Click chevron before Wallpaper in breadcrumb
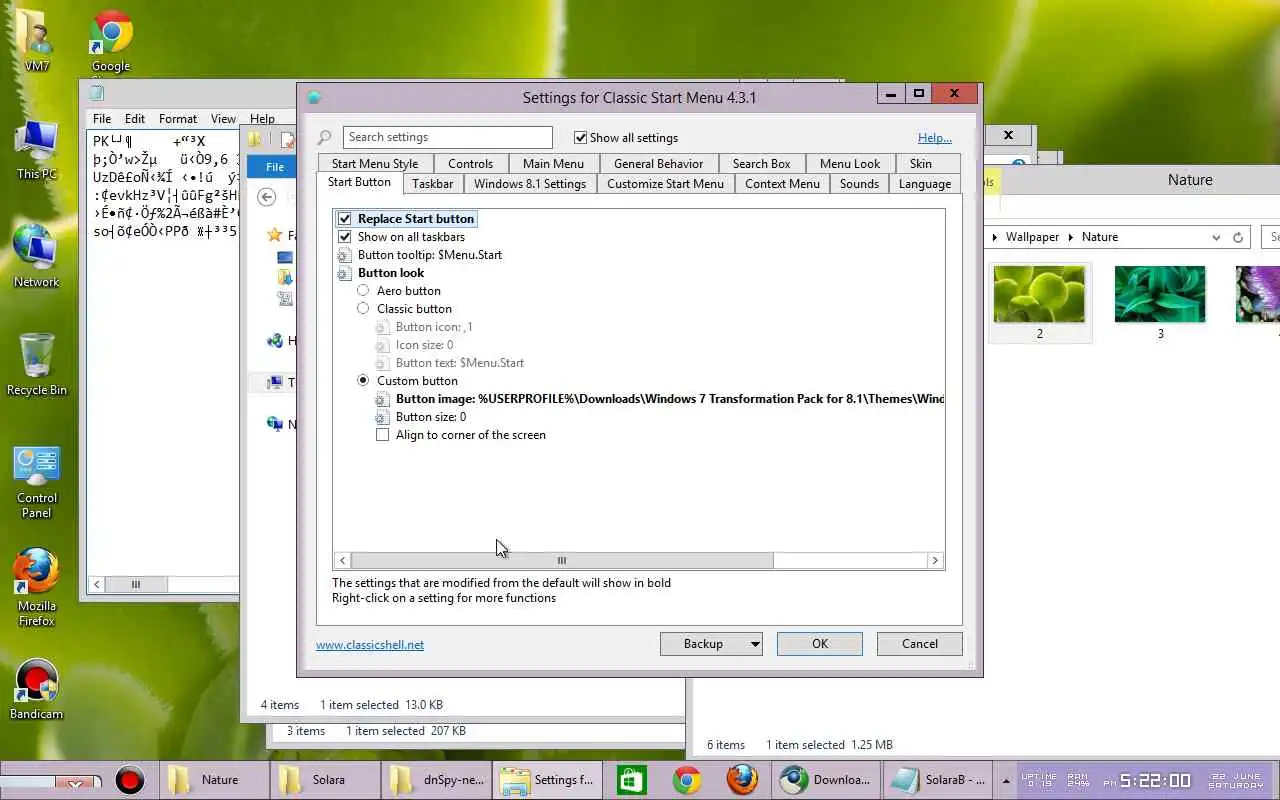The image size is (1280, 800). point(995,237)
